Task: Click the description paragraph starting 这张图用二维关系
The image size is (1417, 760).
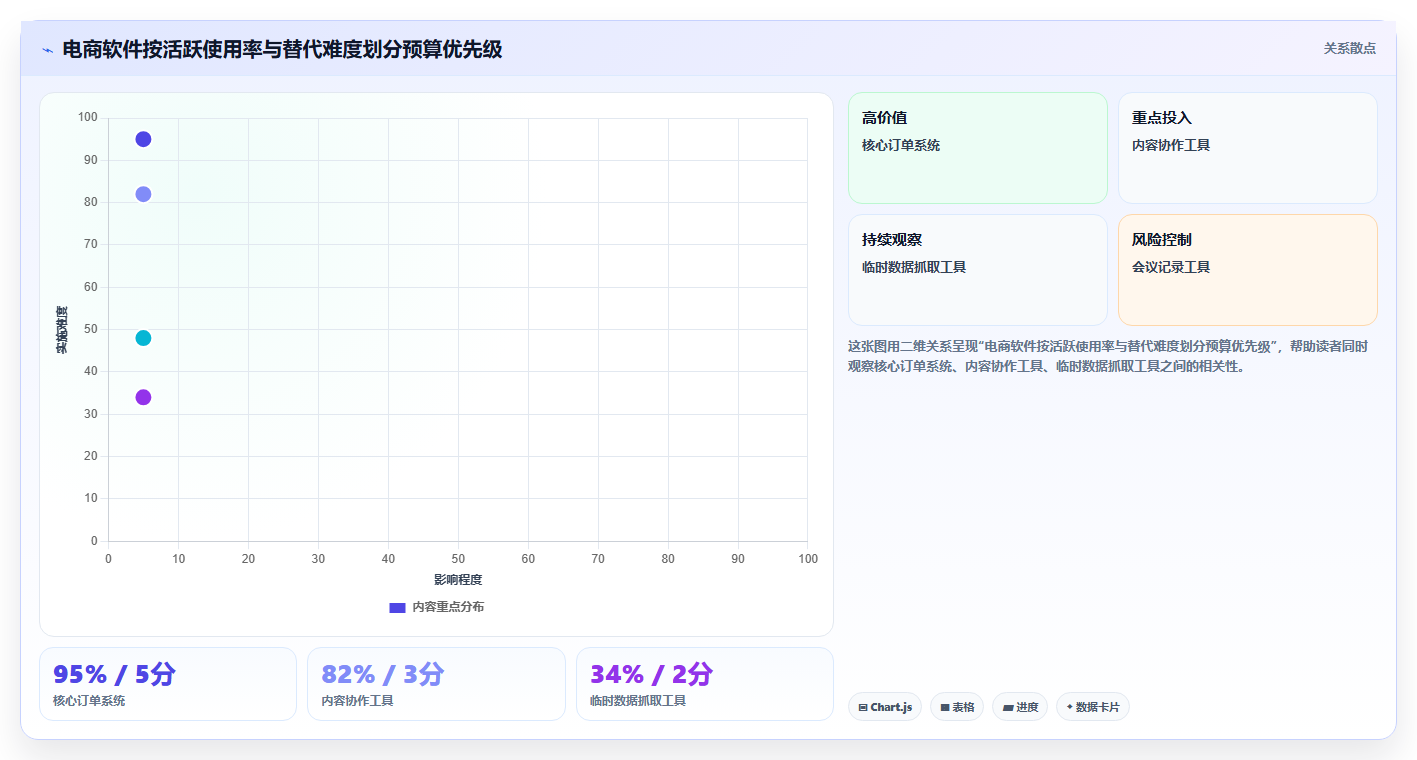Action: pos(1108,356)
